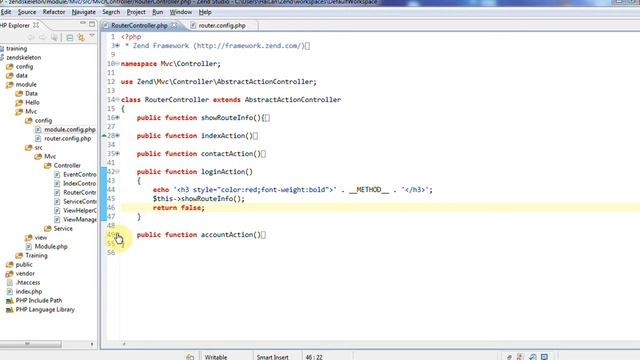Click the IndexContro... file icon
Viewport: 640px width, 360px height.
57,183
